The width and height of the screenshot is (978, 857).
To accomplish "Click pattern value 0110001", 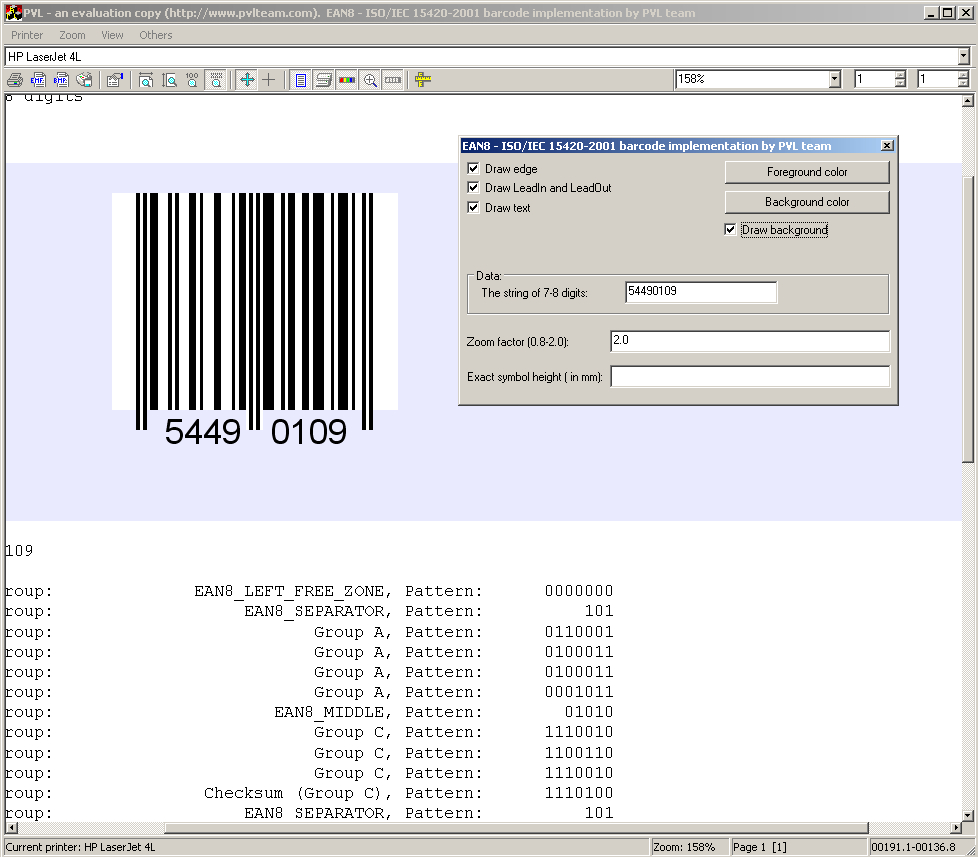I will (579, 632).
